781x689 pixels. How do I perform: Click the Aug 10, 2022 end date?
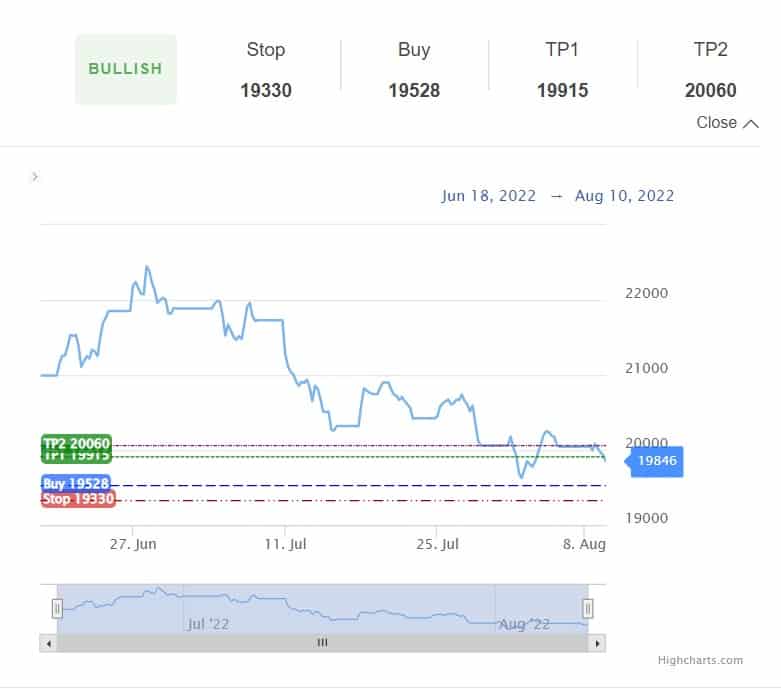click(x=624, y=196)
